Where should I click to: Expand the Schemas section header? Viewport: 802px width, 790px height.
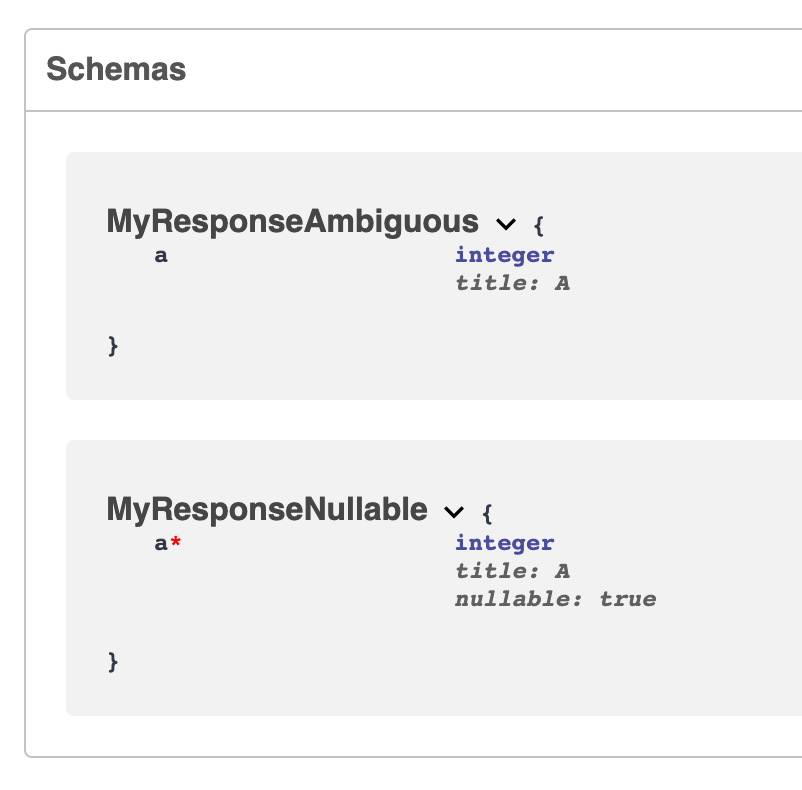pyautogui.click(x=117, y=69)
